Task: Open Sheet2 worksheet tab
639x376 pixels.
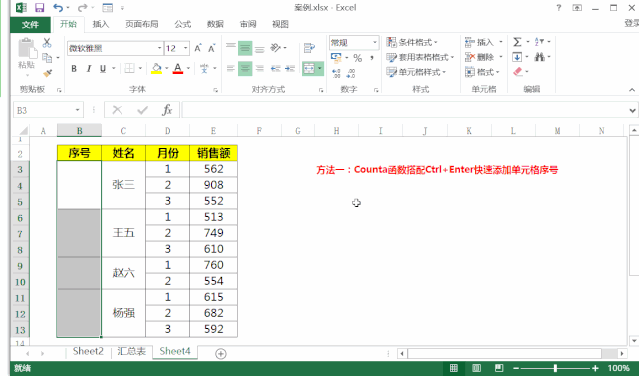Action: [x=88, y=352]
